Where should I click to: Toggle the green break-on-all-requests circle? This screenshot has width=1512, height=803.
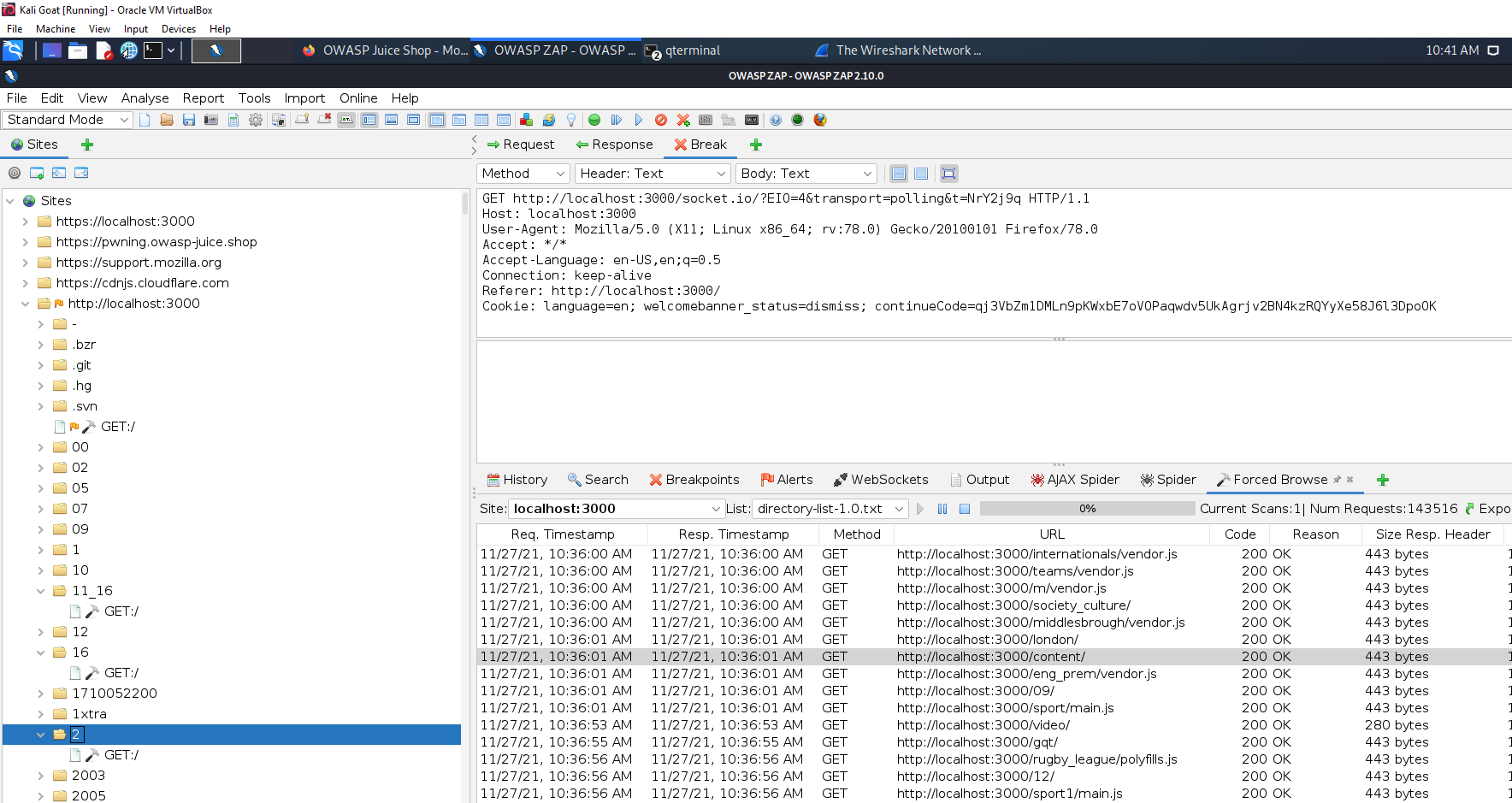594,120
